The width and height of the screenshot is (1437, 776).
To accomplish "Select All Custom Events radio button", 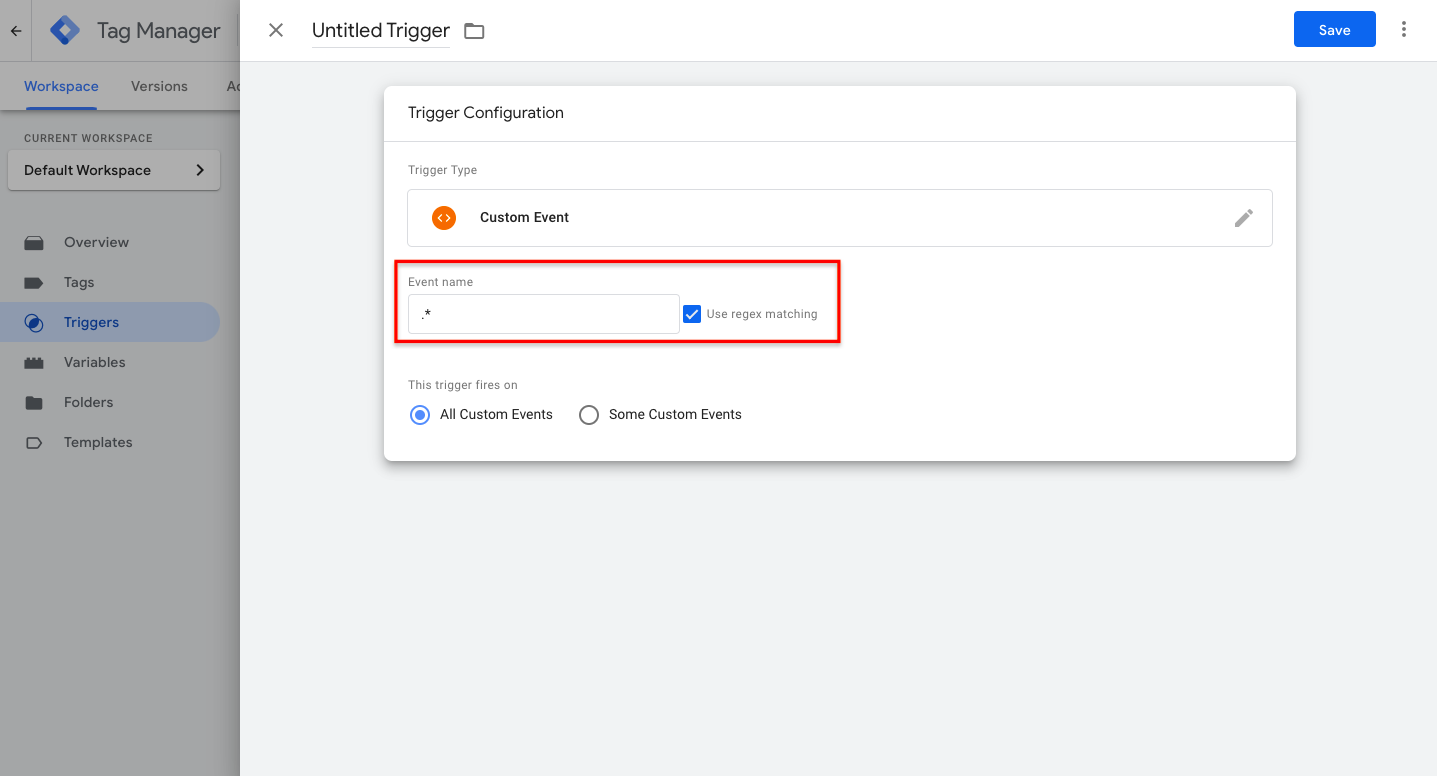I will 420,414.
